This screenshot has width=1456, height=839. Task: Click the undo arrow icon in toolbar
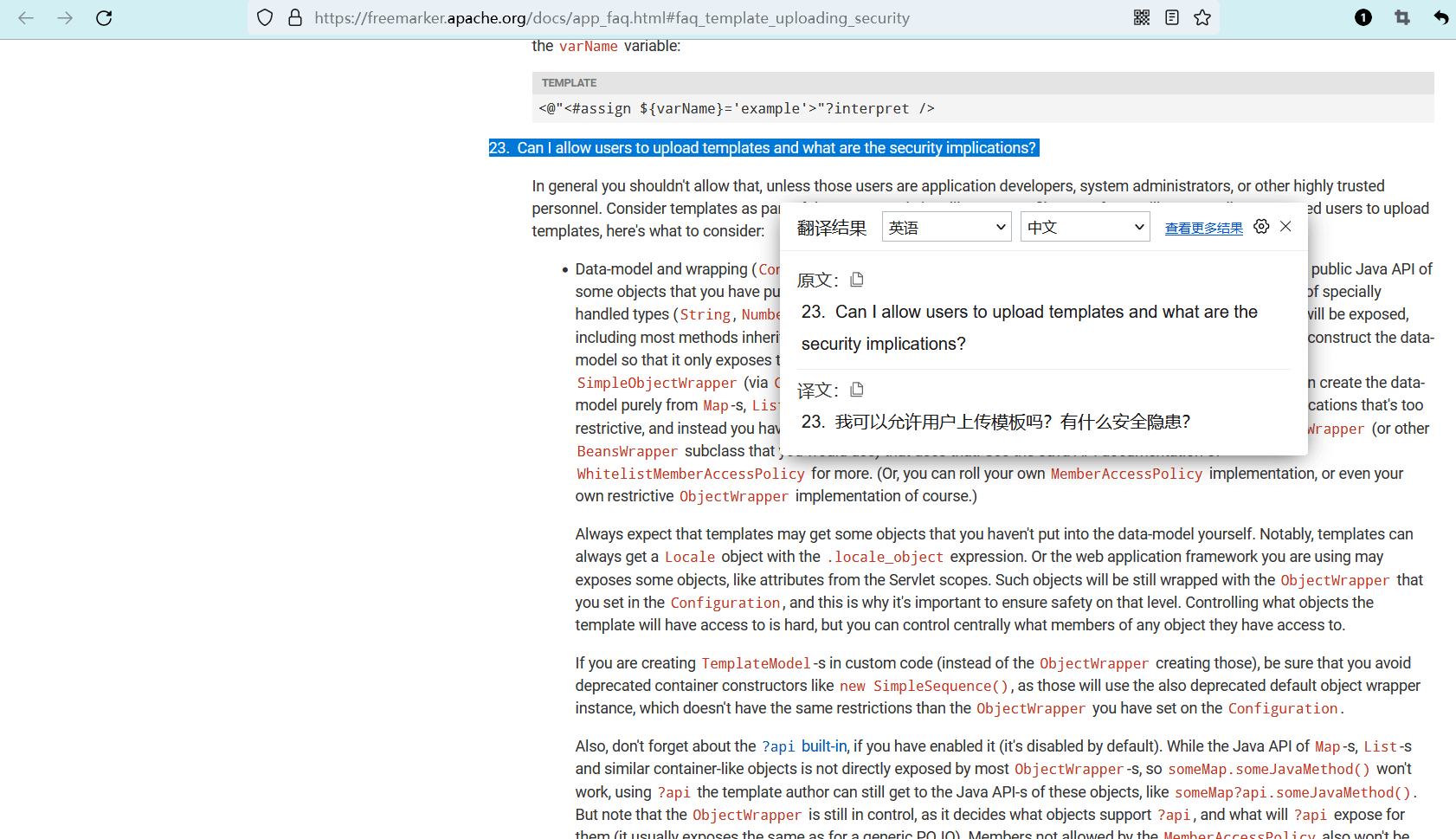pos(1440,18)
